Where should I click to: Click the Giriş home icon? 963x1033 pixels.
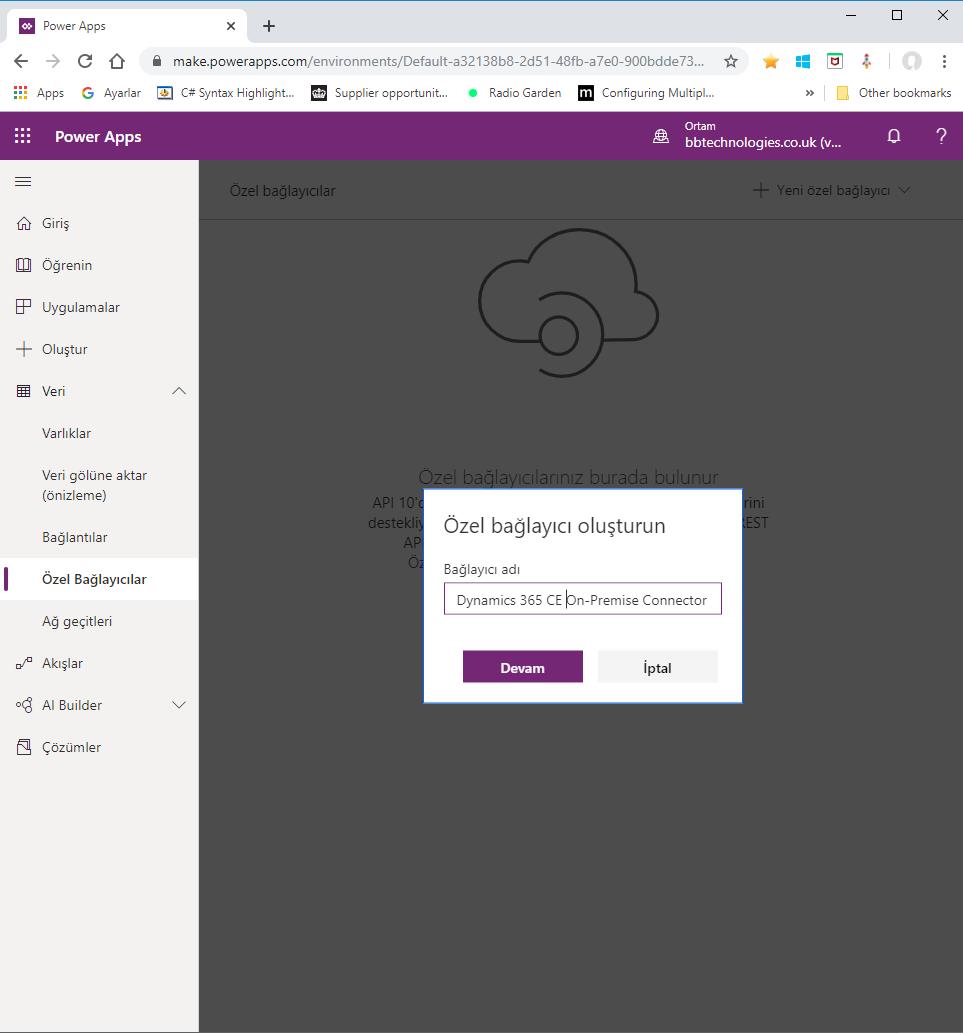(24, 223)
